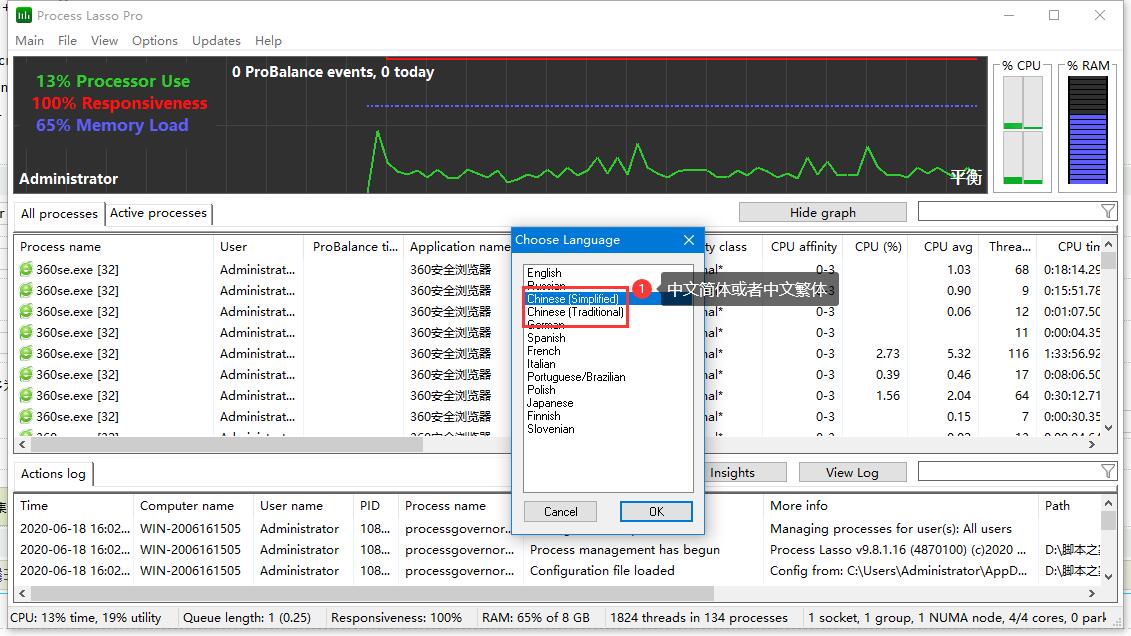Click the View Log button

click(852, 472)
